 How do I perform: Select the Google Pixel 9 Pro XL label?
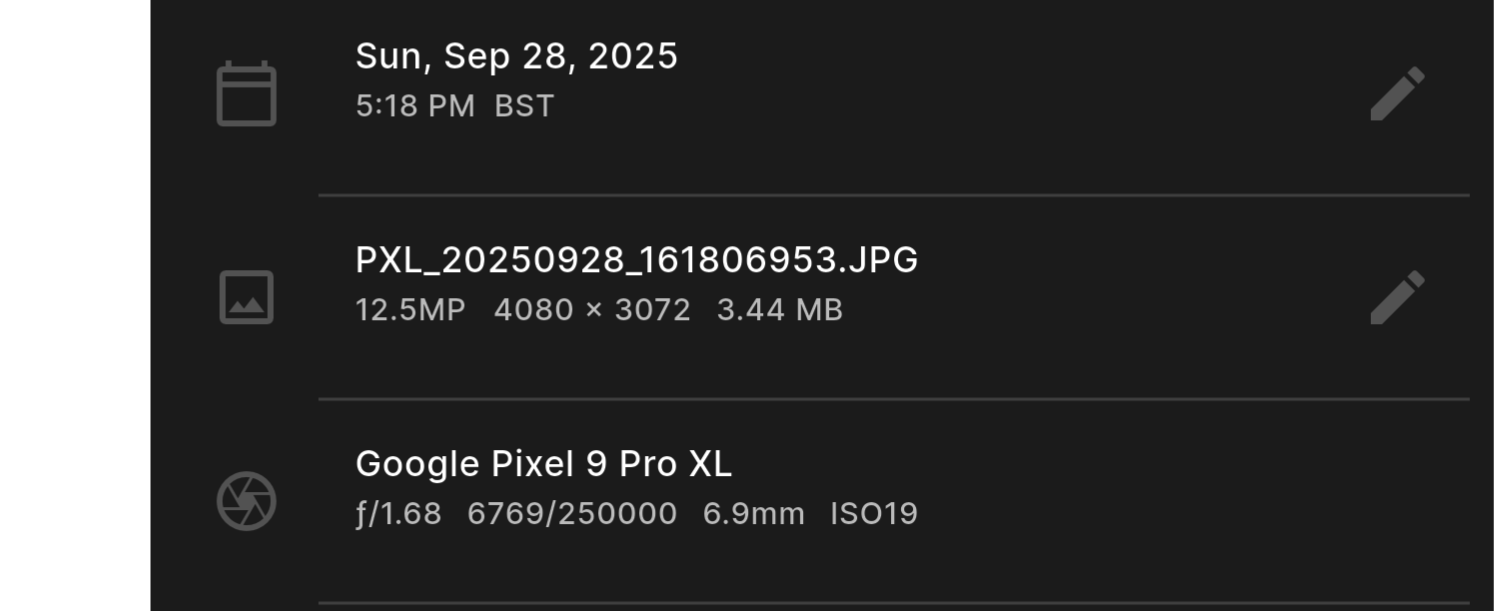point(543,464)
